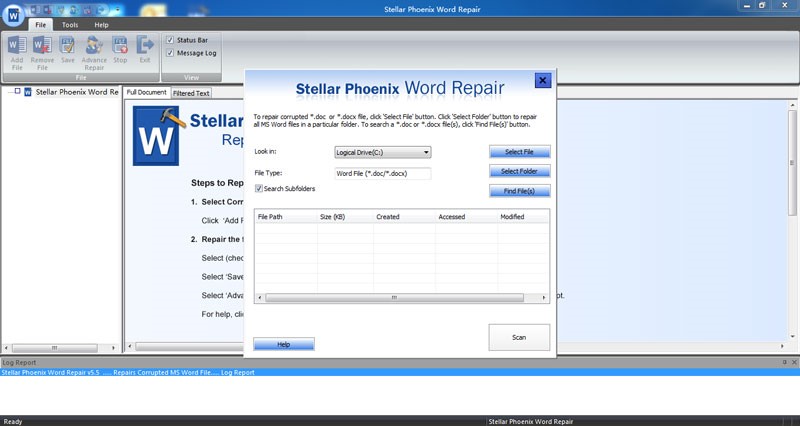Click the Select Folder button
This screenshot has width=800, height=426.
click(519, 171)
